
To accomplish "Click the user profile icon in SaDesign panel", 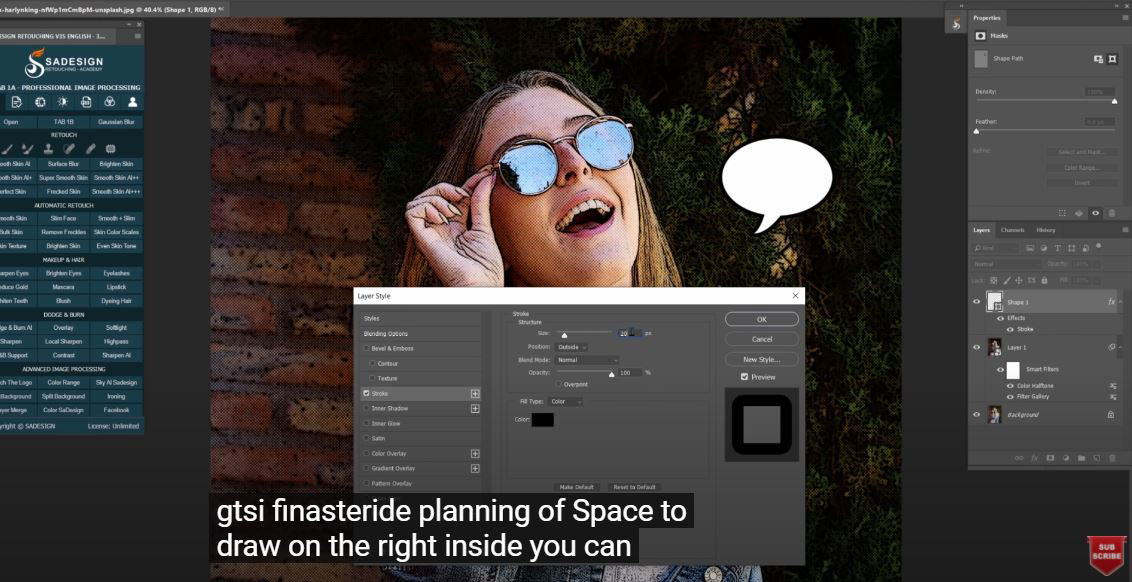I will (x=132, y=102).
